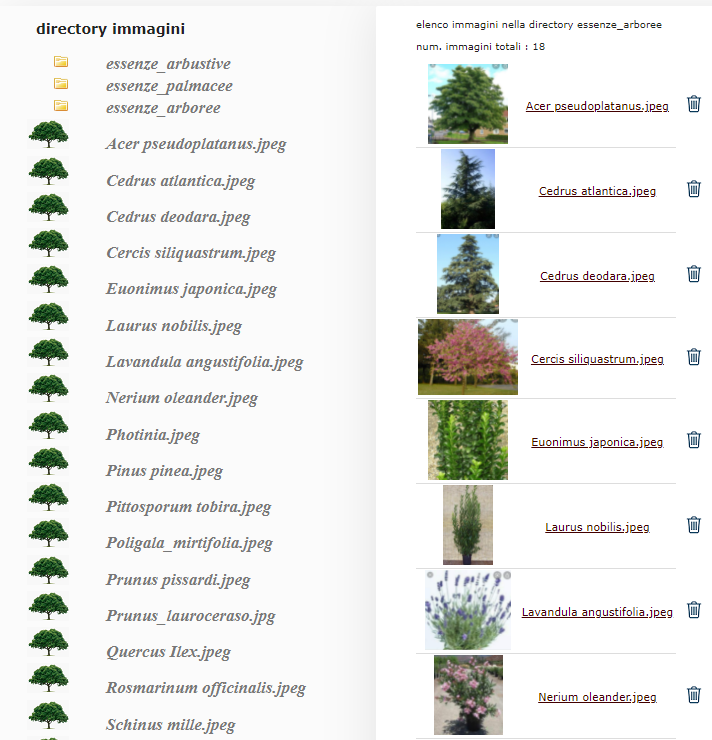
Task: Click tree icon beside Cercis siliquastrum.jpeg
Action: click(x=48, y=243)
